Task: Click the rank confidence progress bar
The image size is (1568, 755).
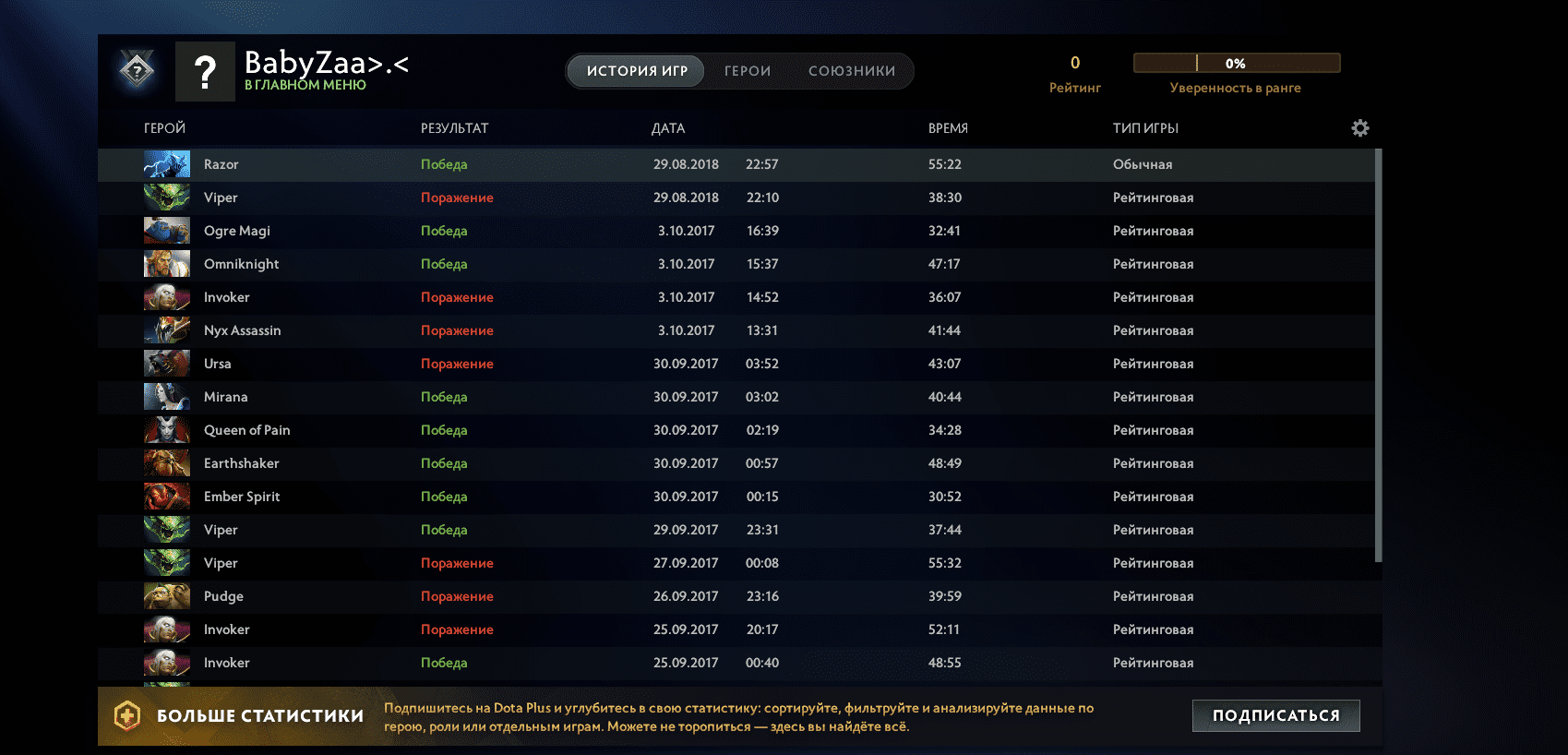Action: [x=1236, y=63]
